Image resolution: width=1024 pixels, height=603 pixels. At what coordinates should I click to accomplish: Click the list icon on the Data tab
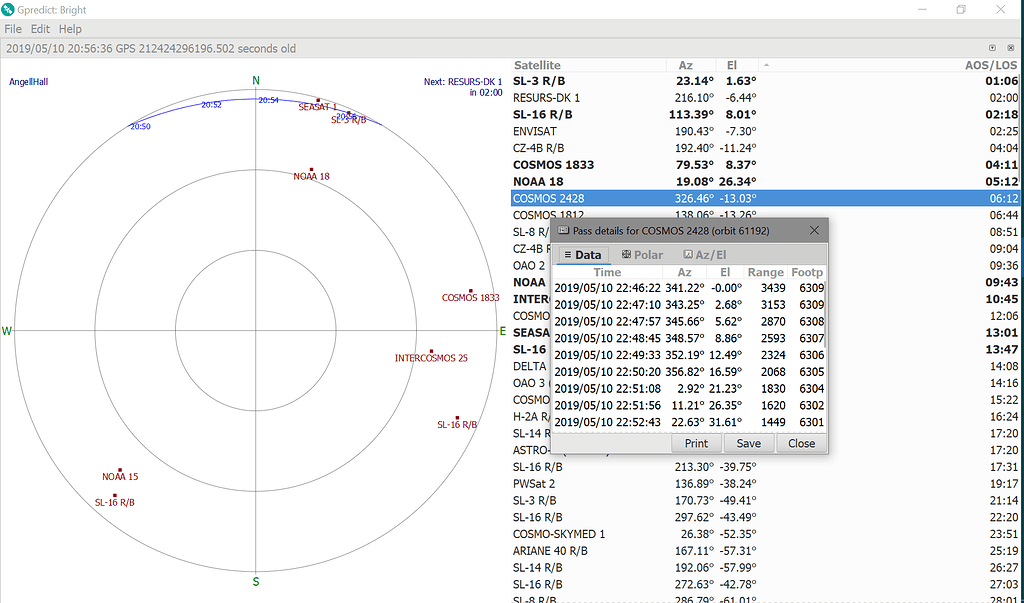click(567, 254)
